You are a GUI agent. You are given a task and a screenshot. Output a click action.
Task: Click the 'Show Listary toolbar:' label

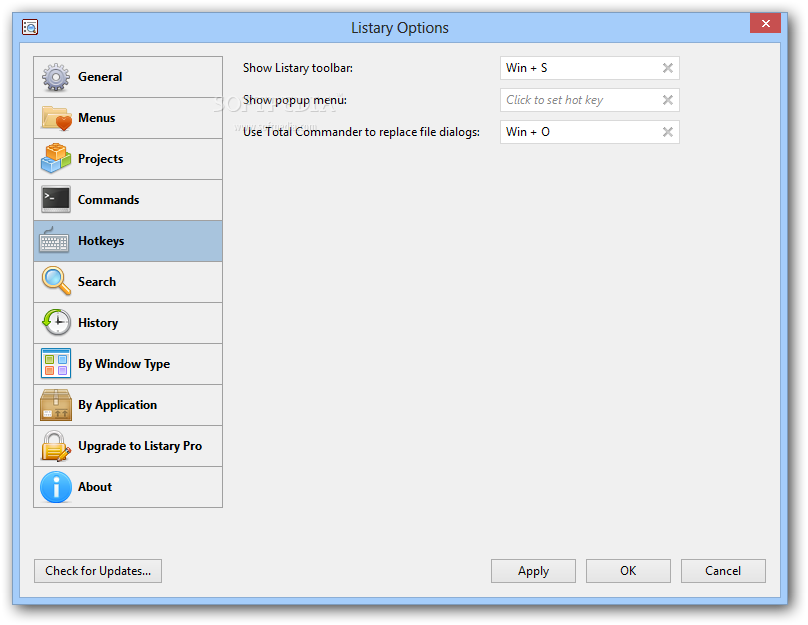point(298,68)
